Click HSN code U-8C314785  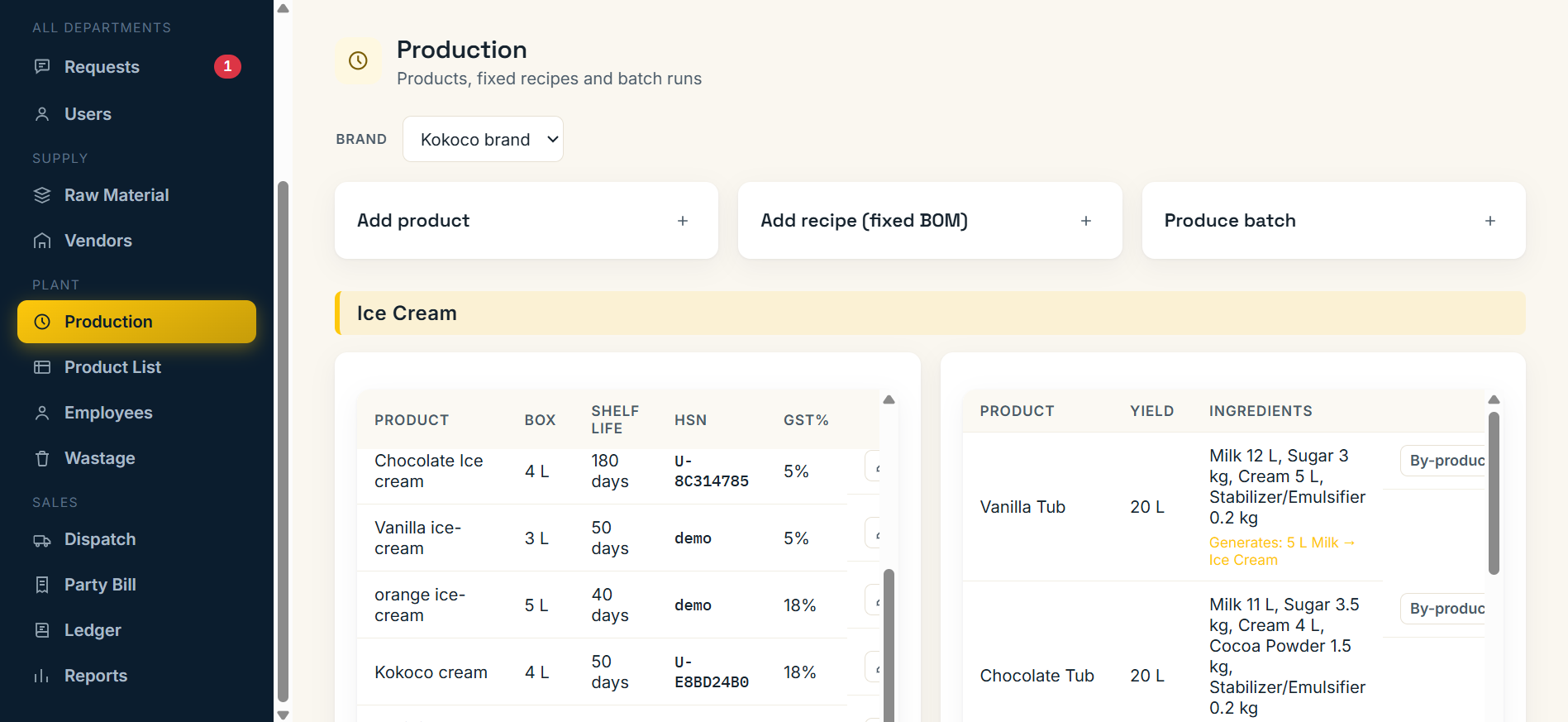712,471
